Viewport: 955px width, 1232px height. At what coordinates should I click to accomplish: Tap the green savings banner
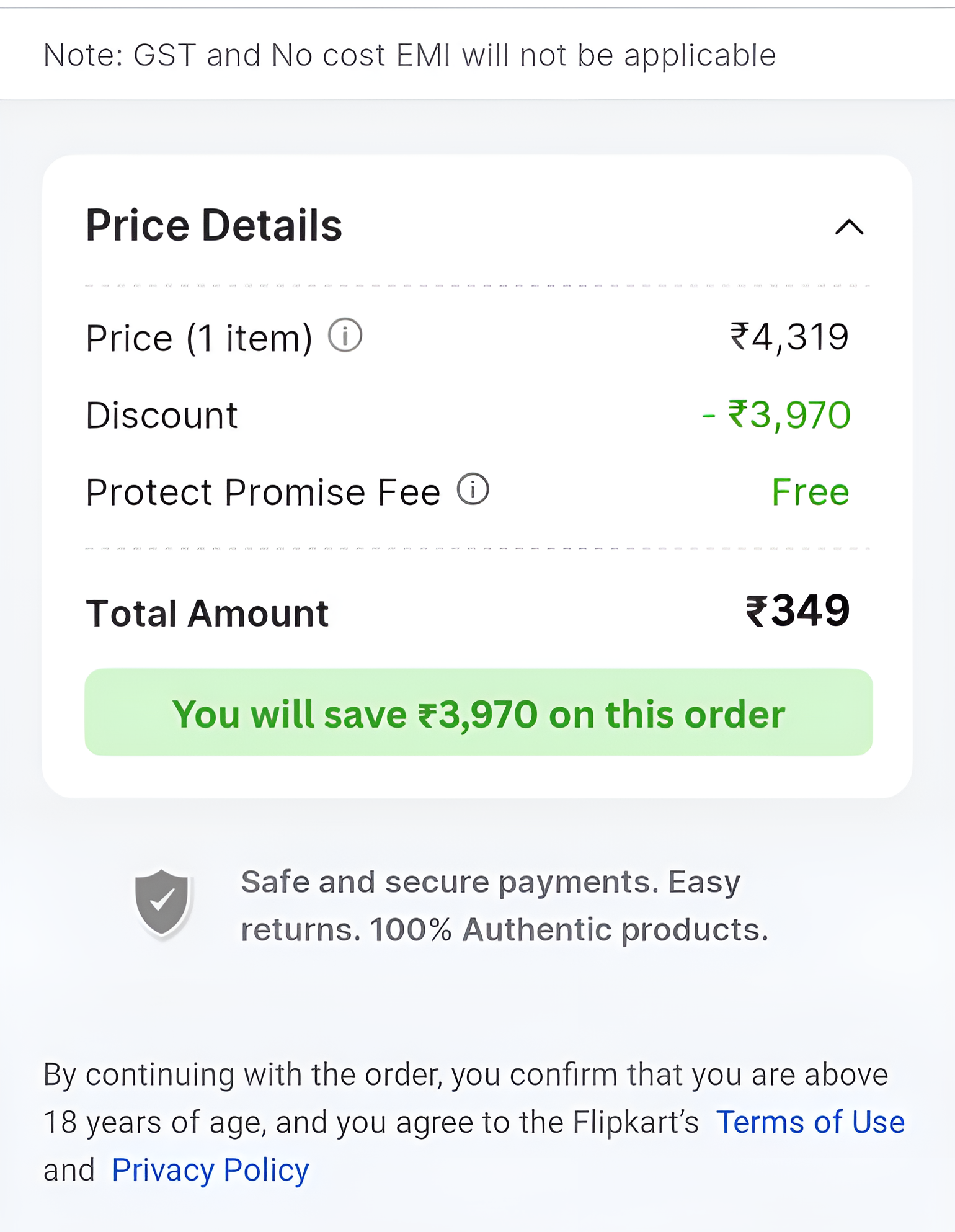(x=479, y=712)
